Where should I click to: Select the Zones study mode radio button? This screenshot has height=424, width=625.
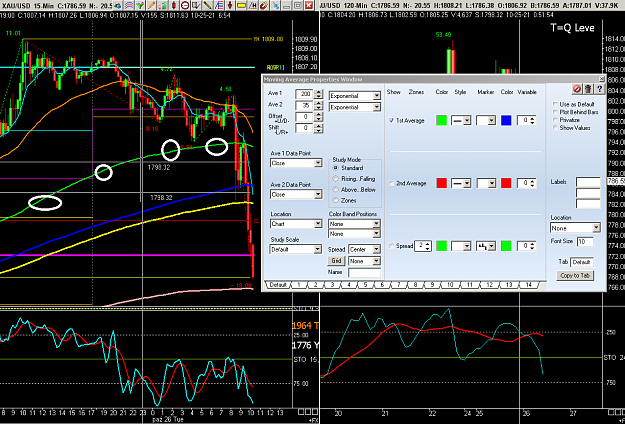click(x=335, y=200)
